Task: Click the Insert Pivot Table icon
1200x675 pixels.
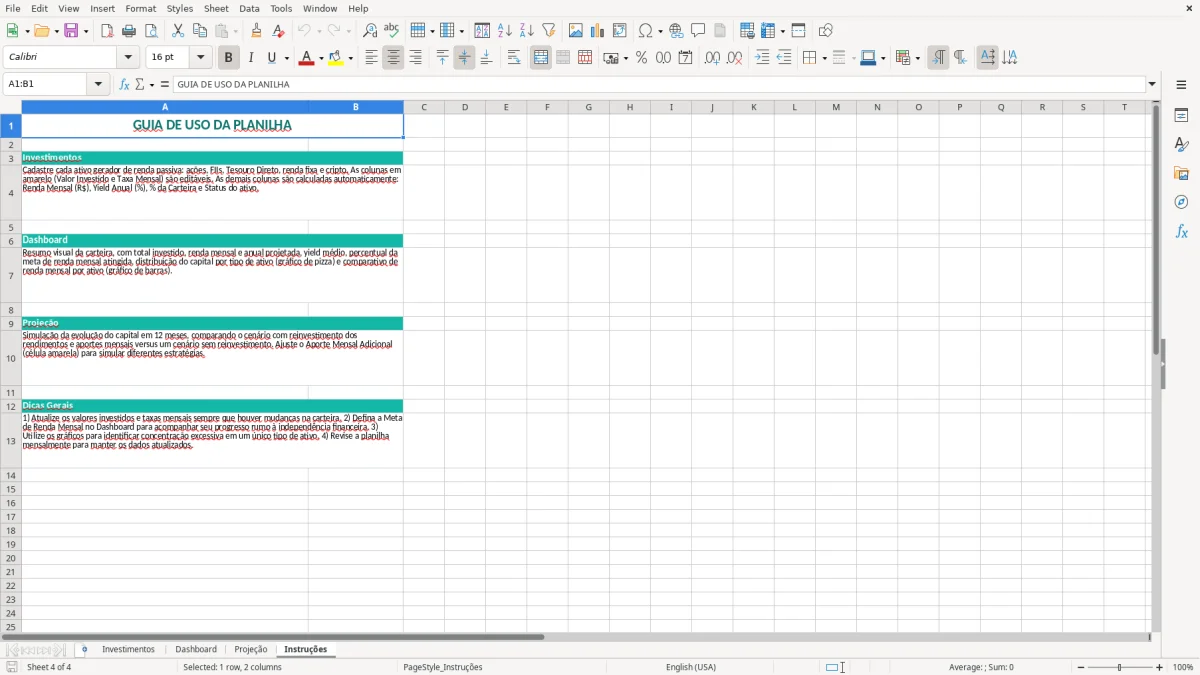Action: point(620,31)
